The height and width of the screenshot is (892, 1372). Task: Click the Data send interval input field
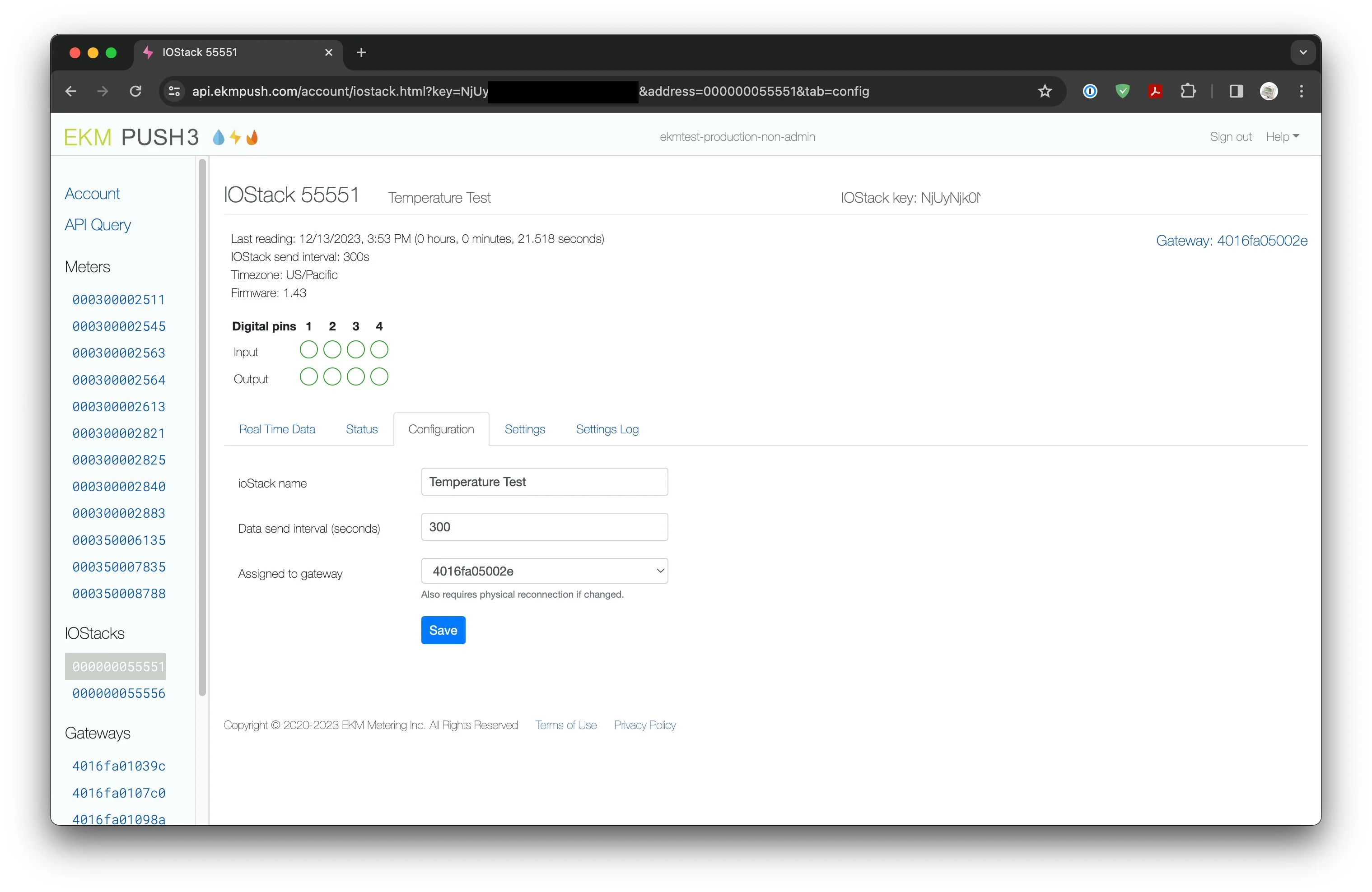(544, 527)
